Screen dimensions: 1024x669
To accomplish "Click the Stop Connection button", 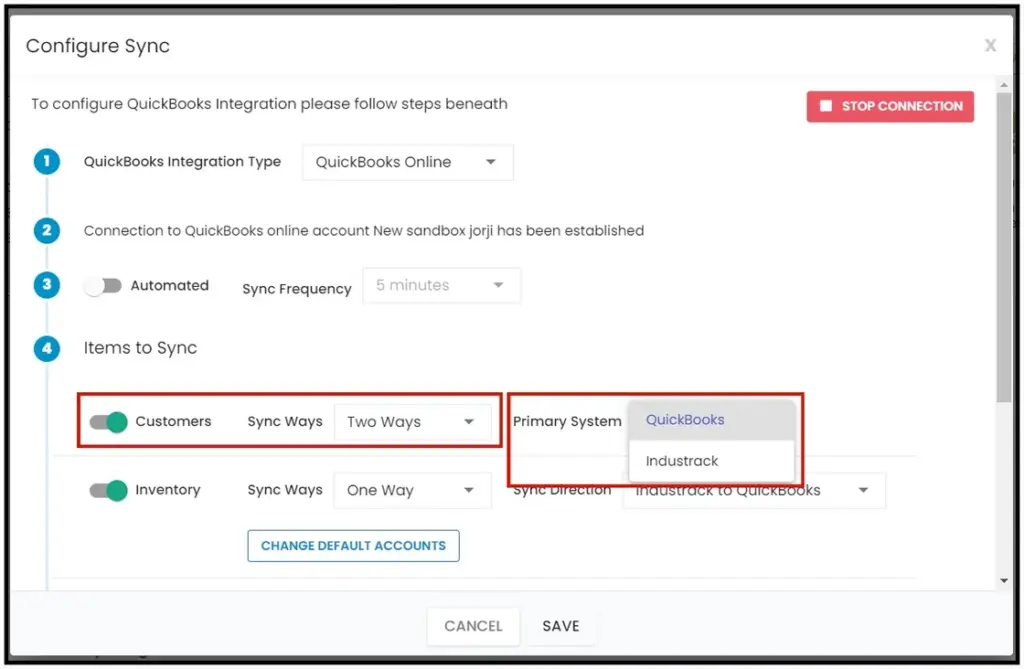I will click(889, 106).
